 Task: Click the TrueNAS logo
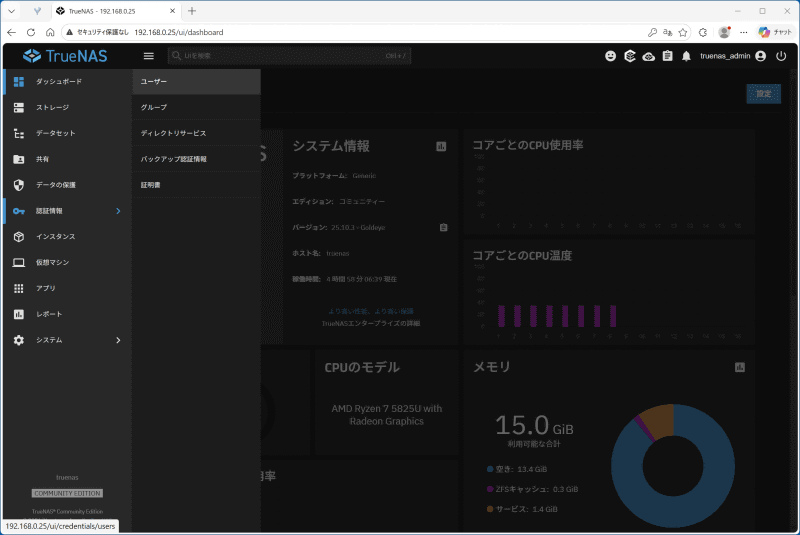tap(65, 56)
